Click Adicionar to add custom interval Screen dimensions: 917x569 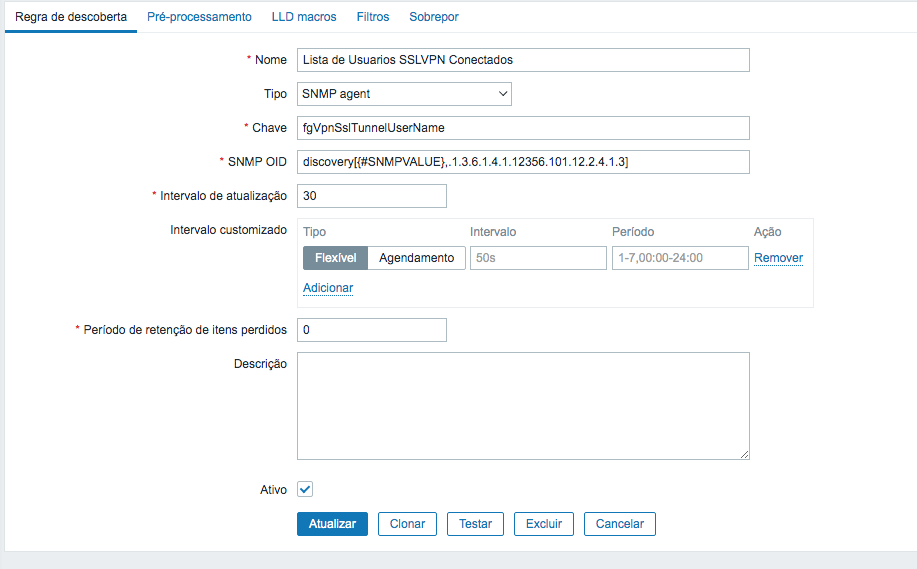(x=328, y=288)
